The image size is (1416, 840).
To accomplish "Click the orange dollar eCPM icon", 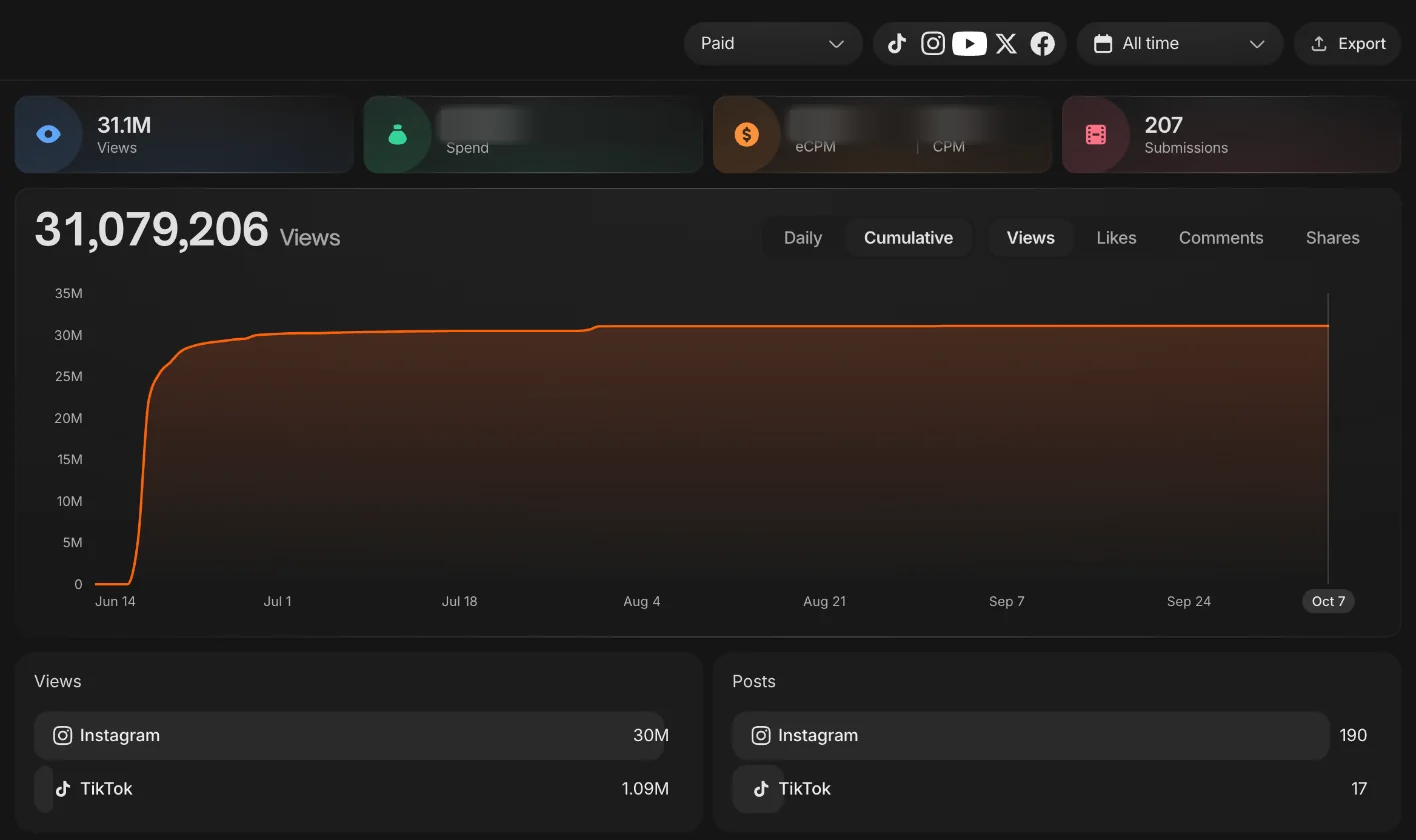I will (x=746, y=134).
